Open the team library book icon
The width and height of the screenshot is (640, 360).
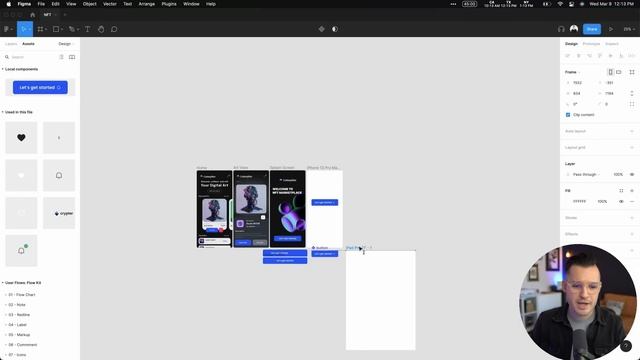(x=72, y=57)
